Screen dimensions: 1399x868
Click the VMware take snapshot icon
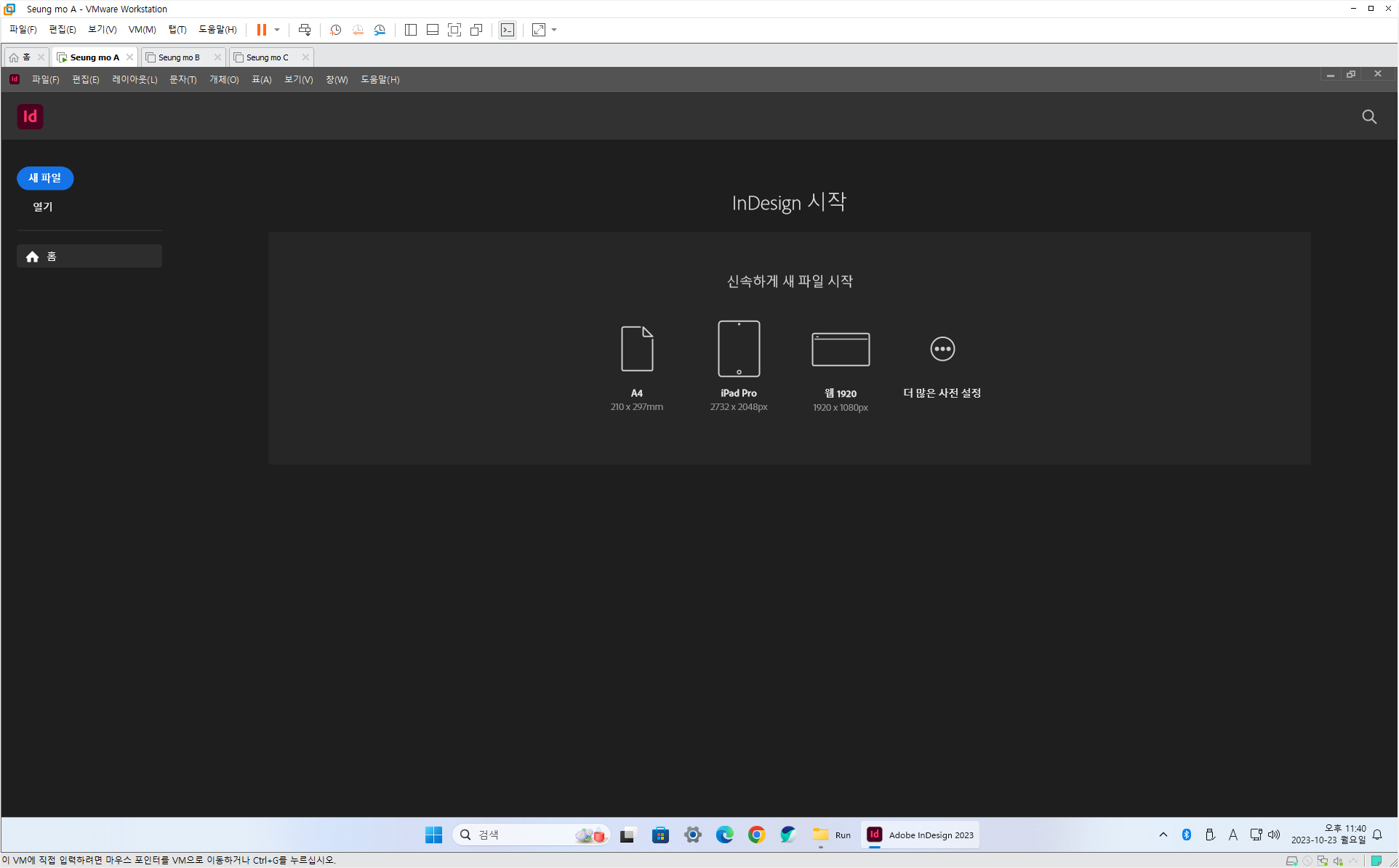tap(335, 30)
